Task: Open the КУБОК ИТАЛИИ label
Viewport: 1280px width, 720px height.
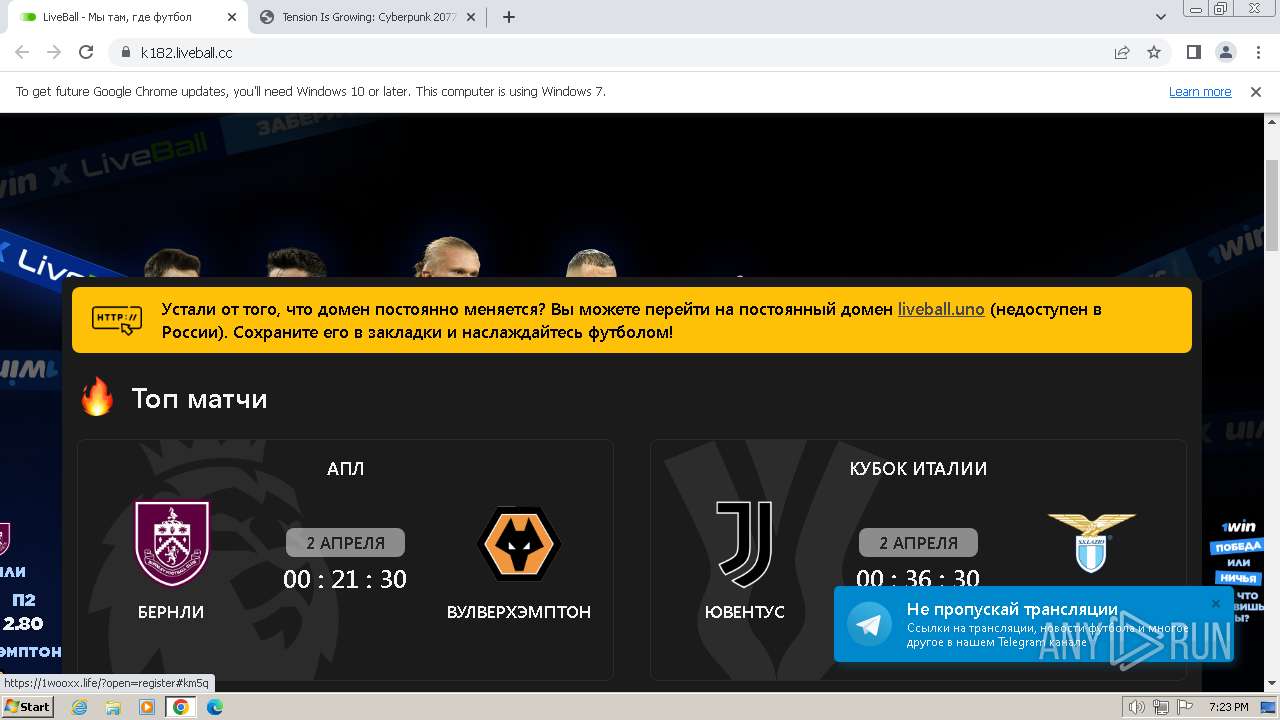Action: click(918, 469)
